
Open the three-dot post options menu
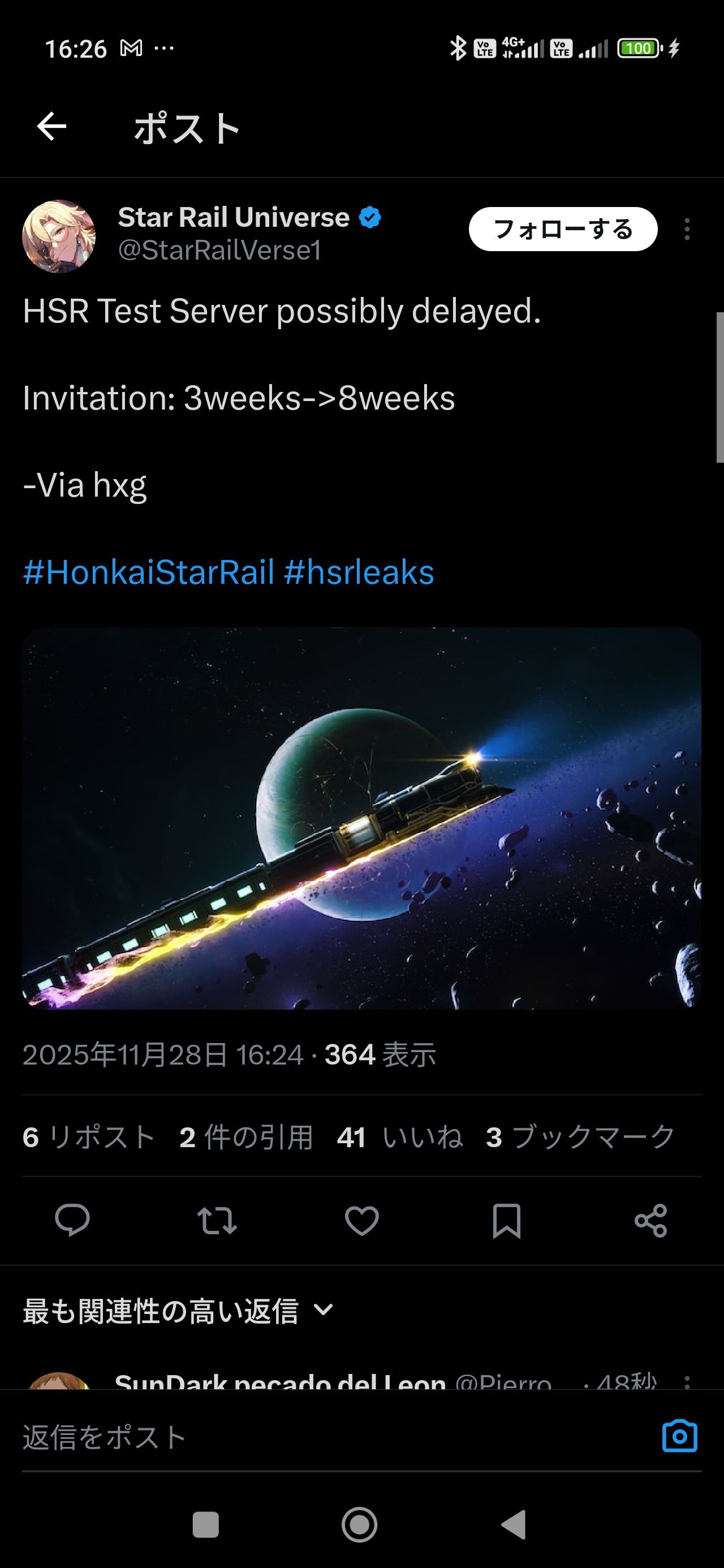[687, 230]
